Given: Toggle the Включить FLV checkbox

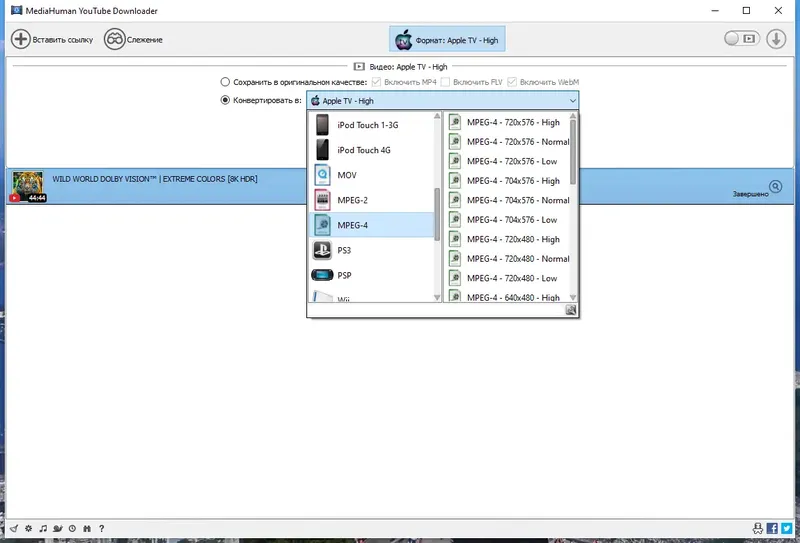Looking at the screenshot, I should point(445,82).
